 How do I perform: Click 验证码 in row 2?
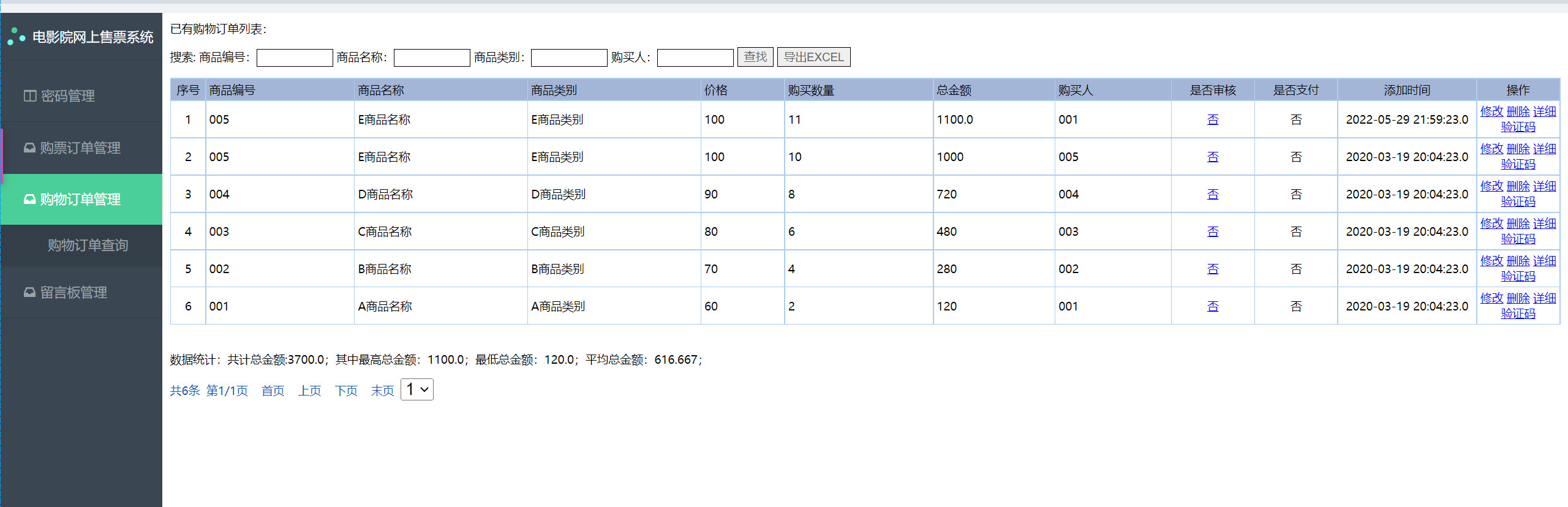pos(1518,164)
